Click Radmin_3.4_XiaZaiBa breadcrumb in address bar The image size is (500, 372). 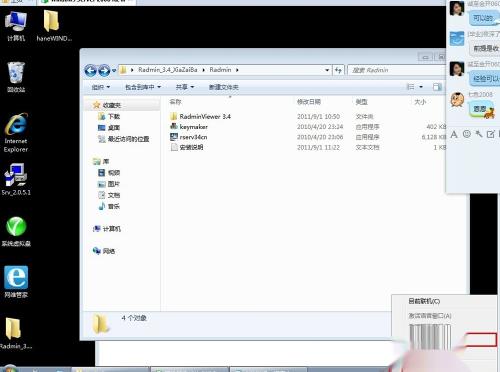coord(168,70)
